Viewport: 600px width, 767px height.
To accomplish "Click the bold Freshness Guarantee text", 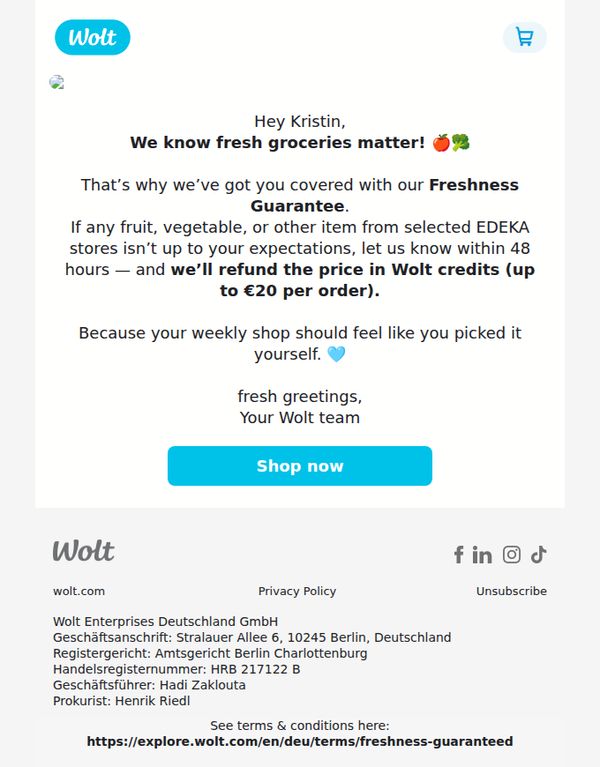I will [x=385, y=195].
